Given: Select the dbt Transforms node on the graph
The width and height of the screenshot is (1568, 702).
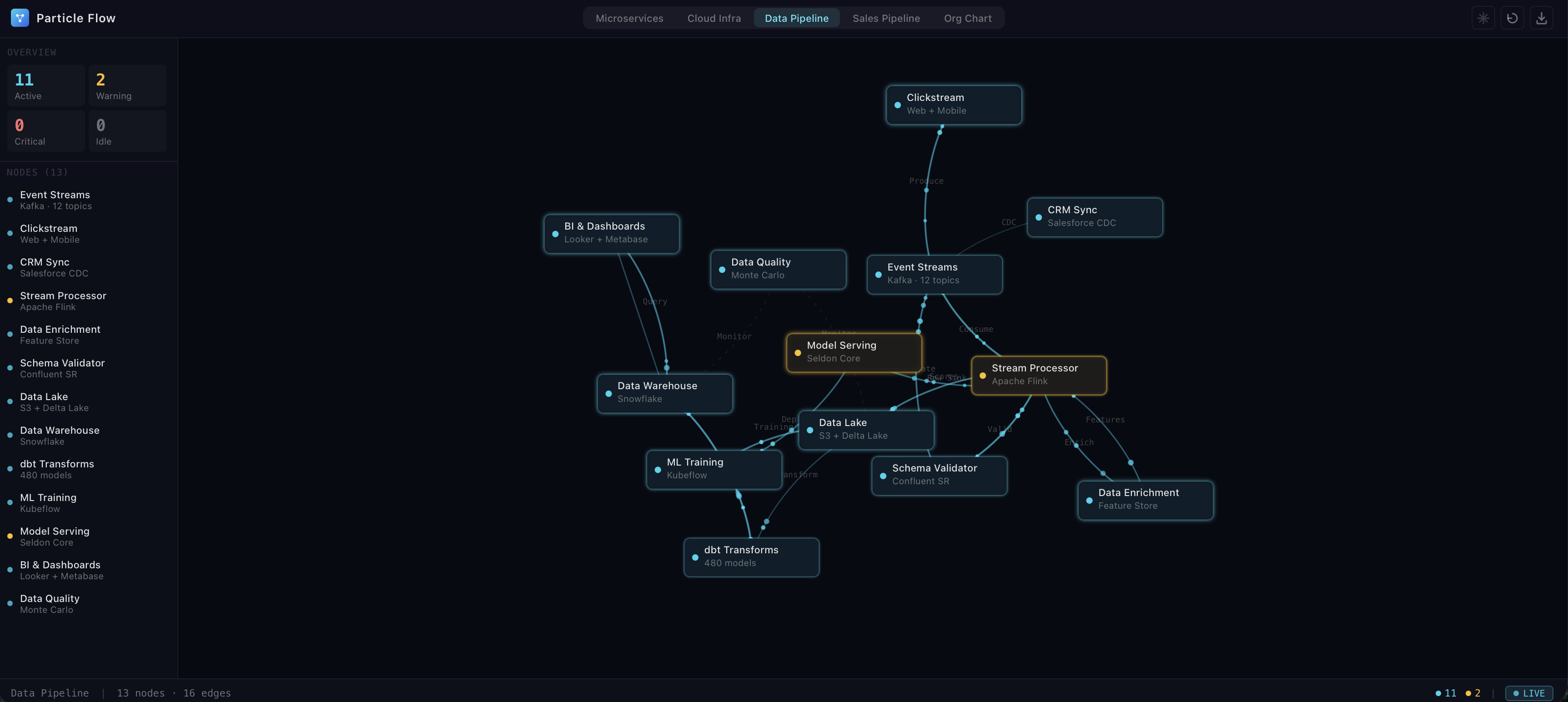Looking at the screenshot, I should [751, 557].
